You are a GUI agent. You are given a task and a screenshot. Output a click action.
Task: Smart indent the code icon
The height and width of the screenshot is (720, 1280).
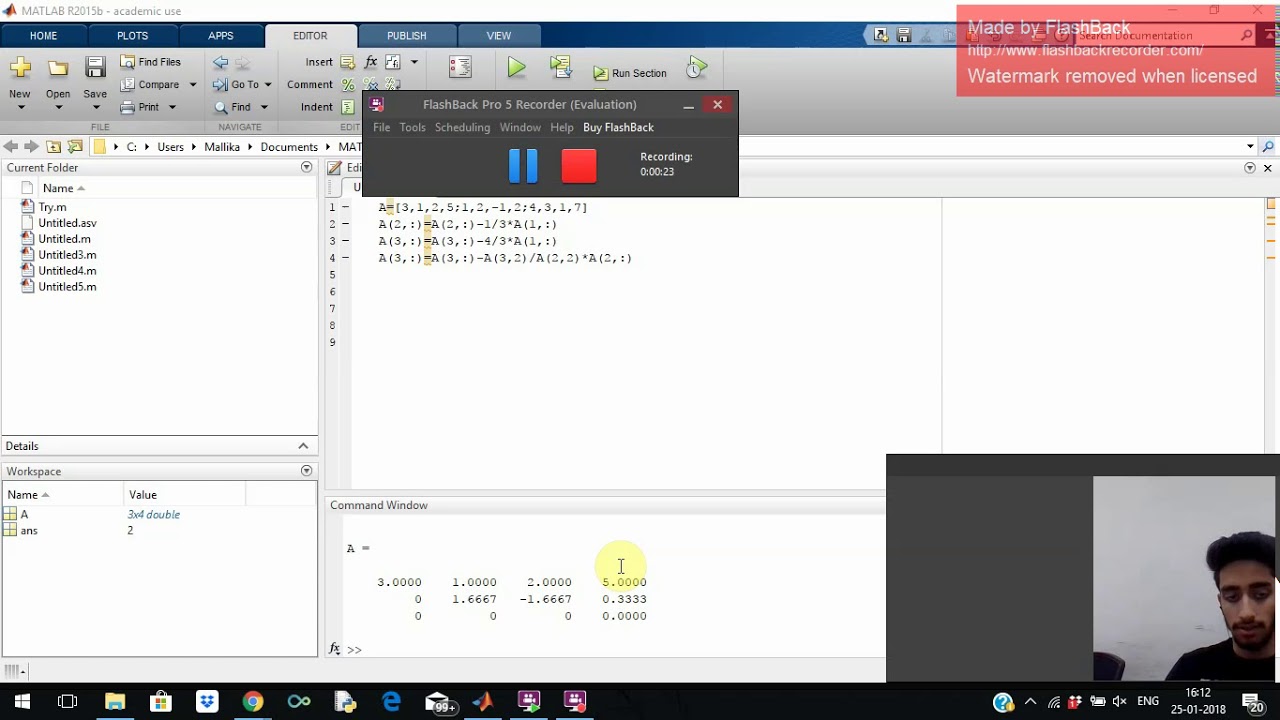[x=348, y=107]
